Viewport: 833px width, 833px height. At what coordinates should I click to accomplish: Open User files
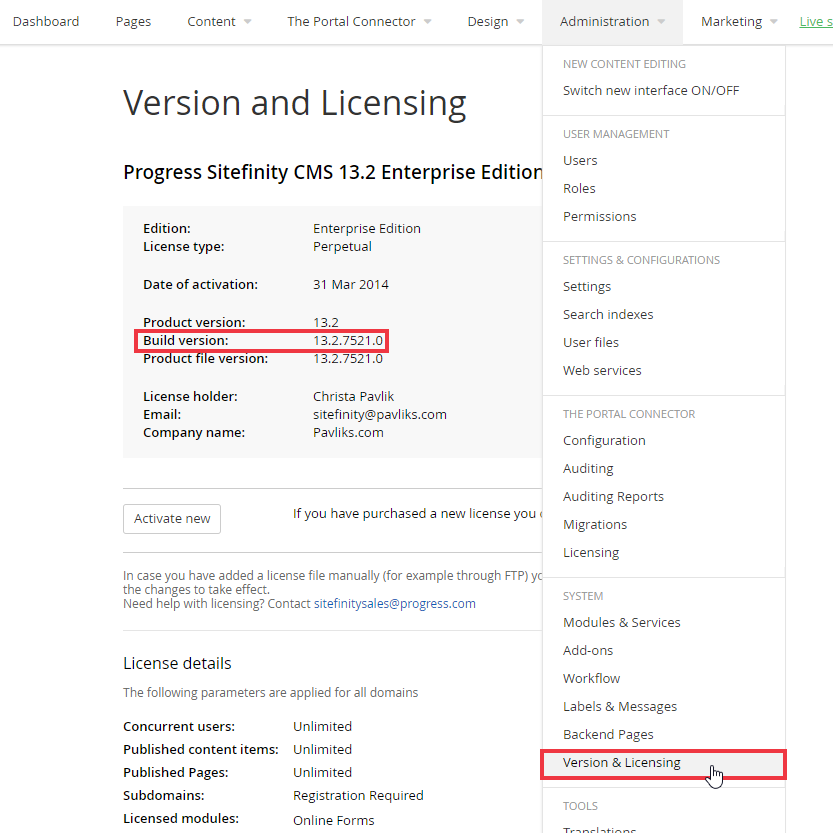591,343
